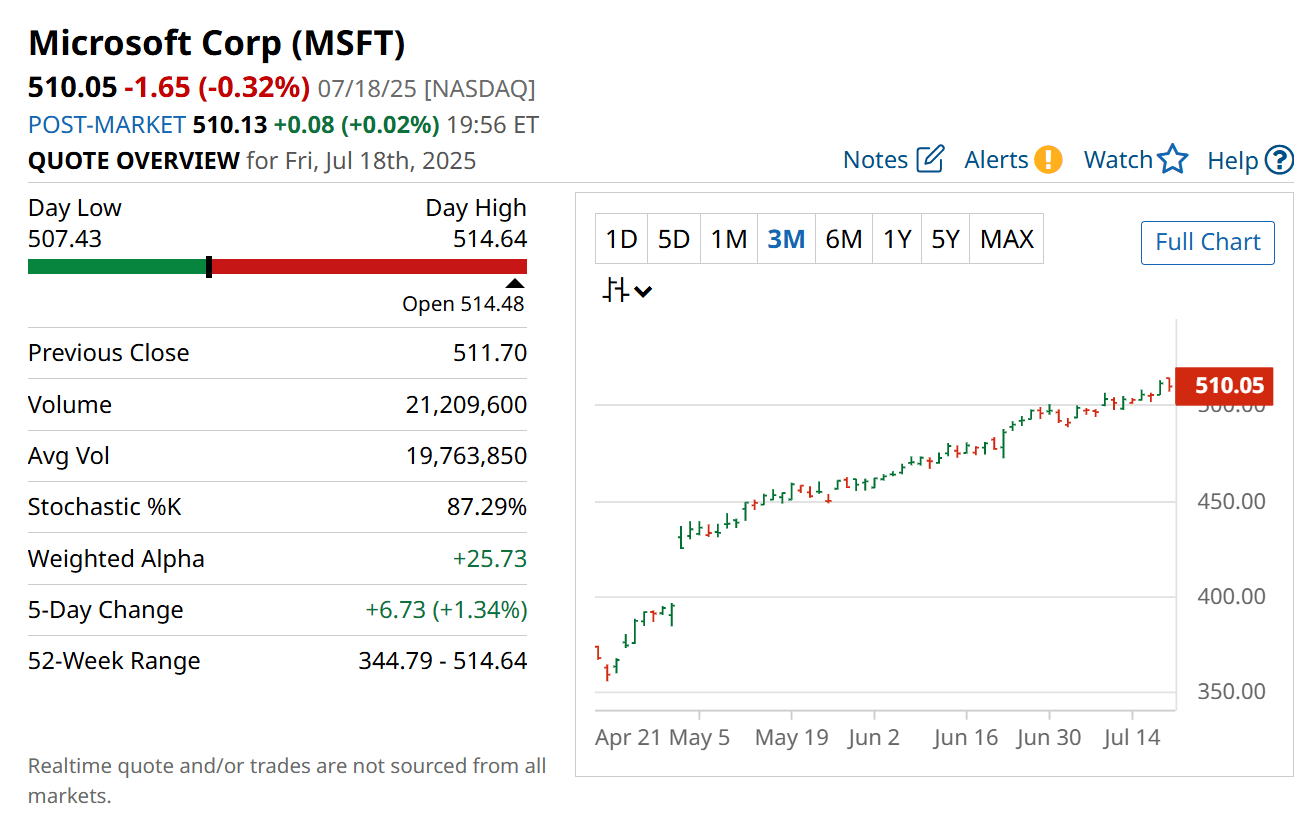Screen dimensions: 1303x818
Task: Click the Open price triangle marker
Action: pyautogui.click(x=515, y=283)
